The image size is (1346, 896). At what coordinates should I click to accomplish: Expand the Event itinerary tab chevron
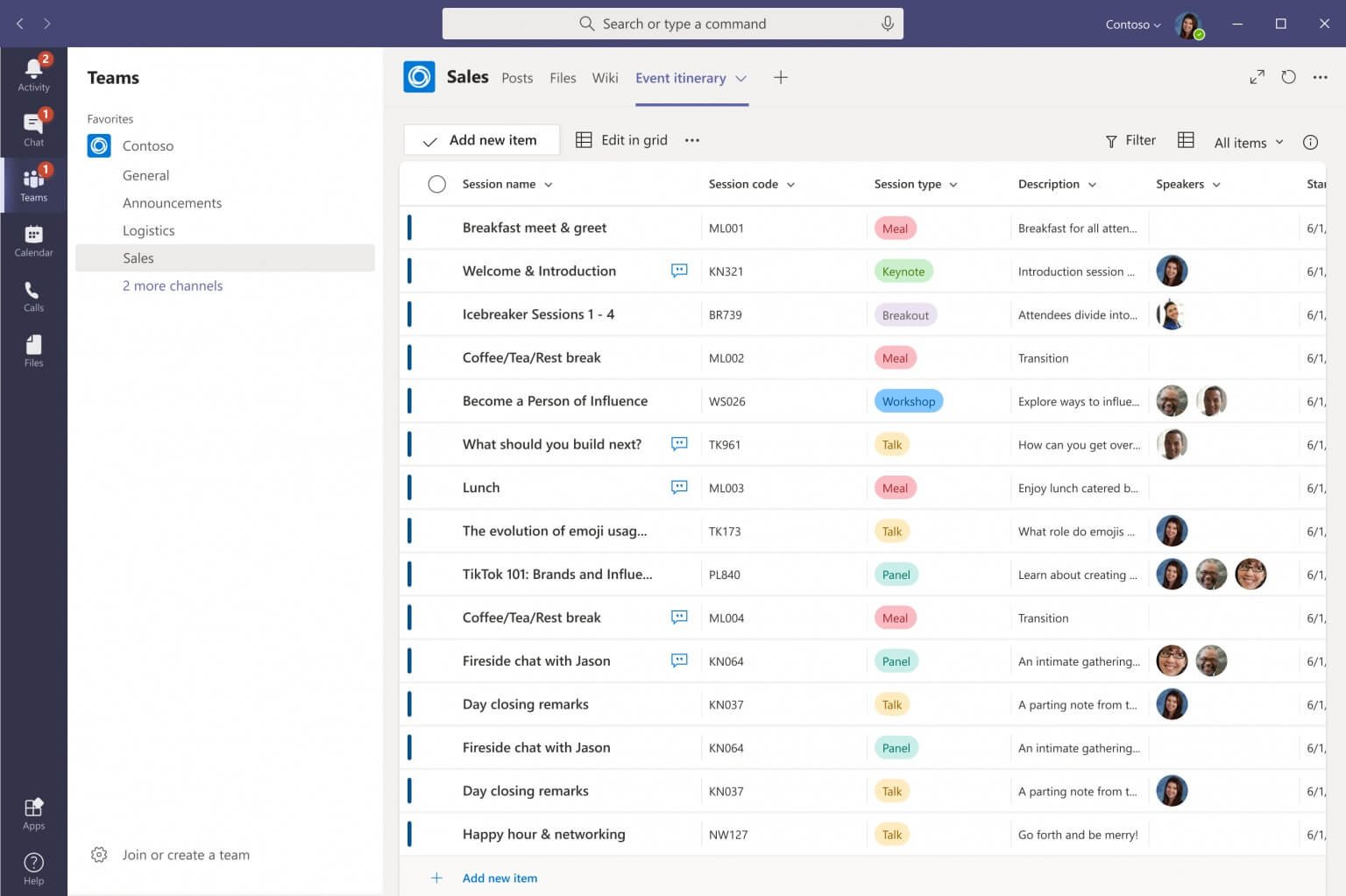[x=741, y=78]
